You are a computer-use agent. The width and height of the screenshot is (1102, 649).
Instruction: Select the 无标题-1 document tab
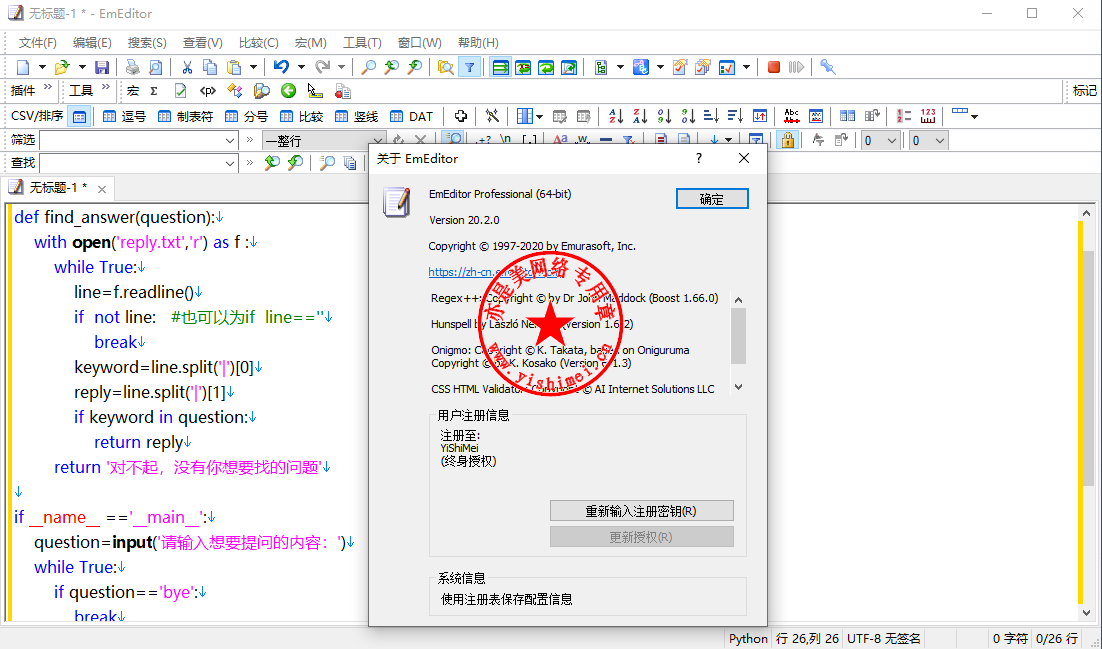click(x=58, y=188)
